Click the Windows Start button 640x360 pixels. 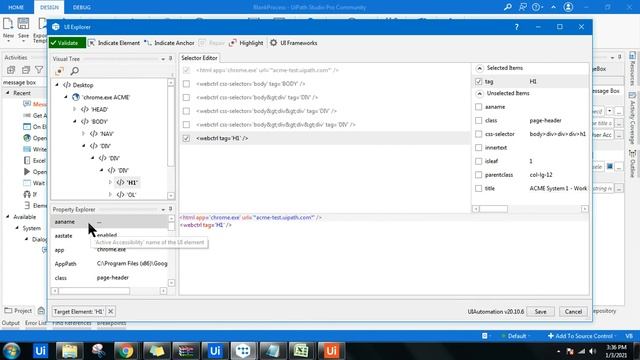click(11, 351)
